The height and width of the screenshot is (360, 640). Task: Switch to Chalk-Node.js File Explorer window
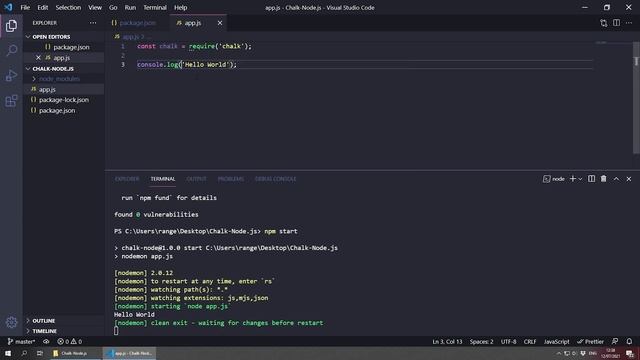click(x=75, y=353)
